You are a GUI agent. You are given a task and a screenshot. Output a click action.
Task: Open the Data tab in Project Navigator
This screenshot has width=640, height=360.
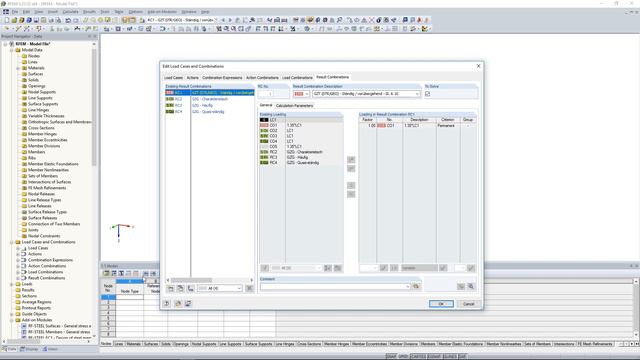(9, 349)
